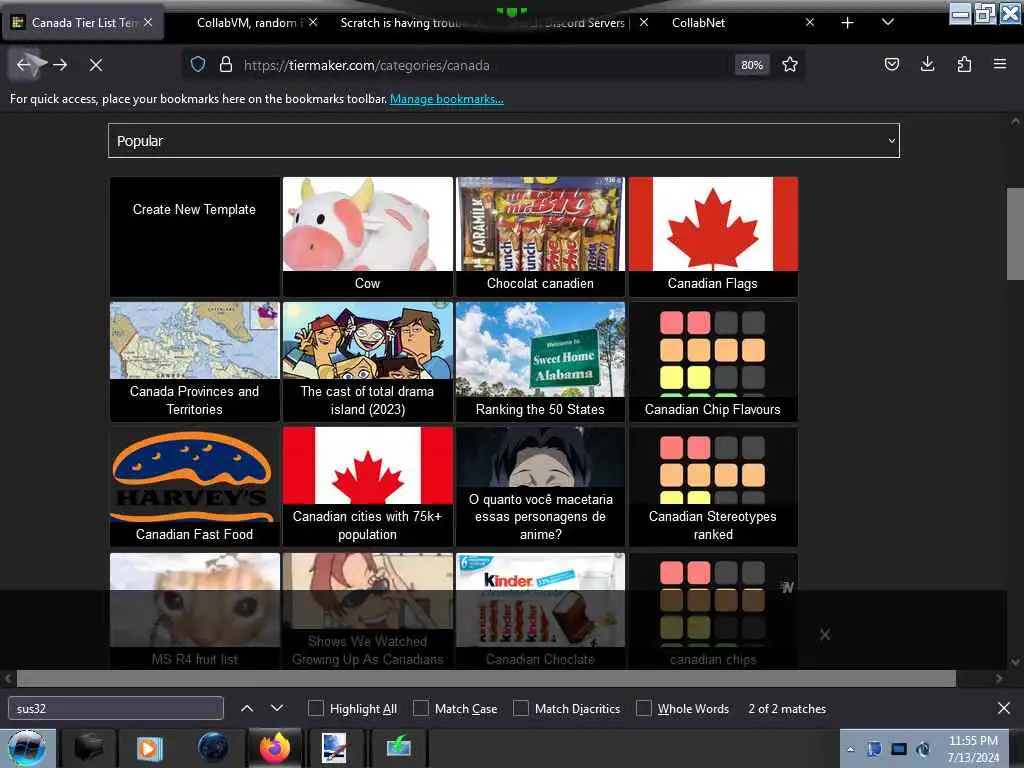Close the CollabVM, random tab
Screen dimensions: 1024x768
(x=313, y=22)
